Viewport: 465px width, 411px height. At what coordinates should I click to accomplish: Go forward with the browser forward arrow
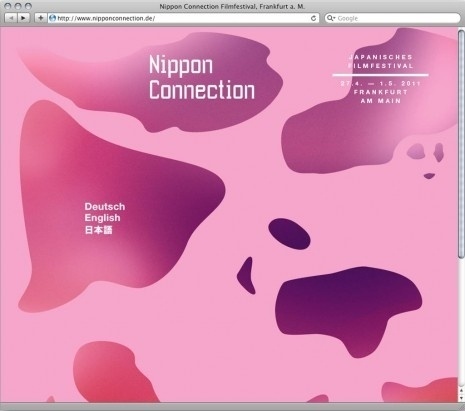pyautogui.click(x=23, y=18)
